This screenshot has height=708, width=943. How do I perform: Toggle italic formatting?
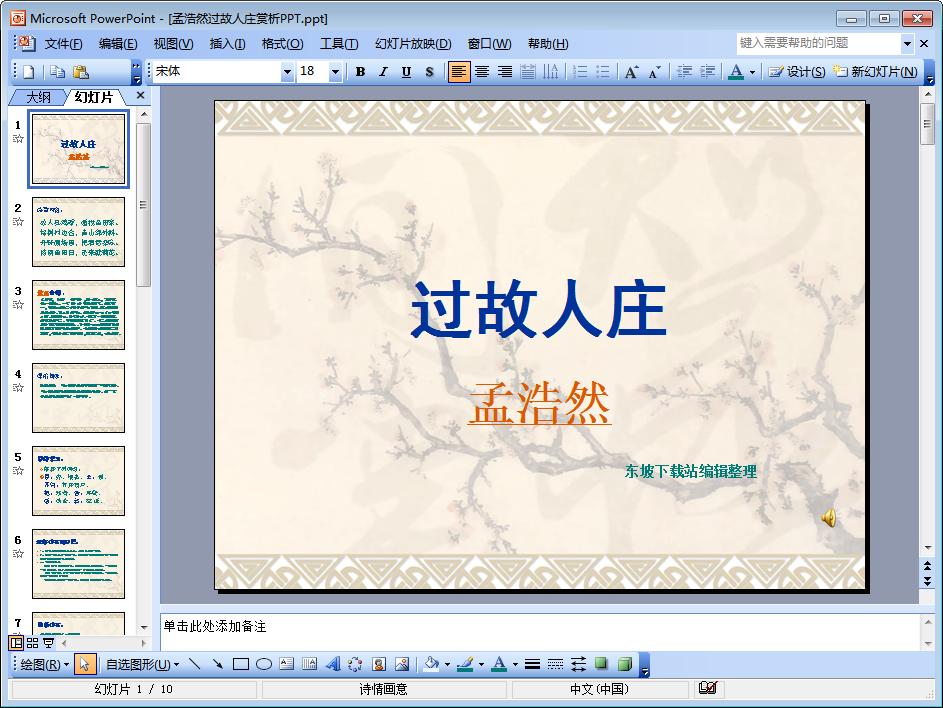[x=383, y=72]
